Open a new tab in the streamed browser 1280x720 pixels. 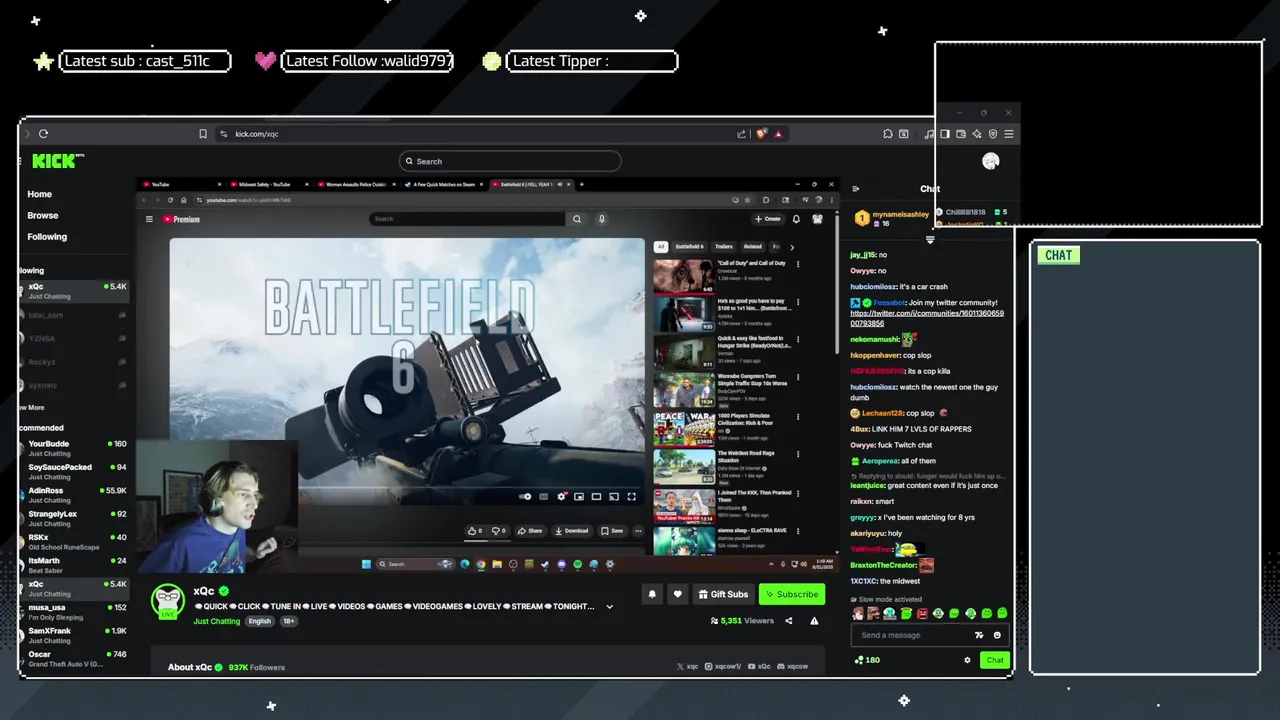coord(582,185)
